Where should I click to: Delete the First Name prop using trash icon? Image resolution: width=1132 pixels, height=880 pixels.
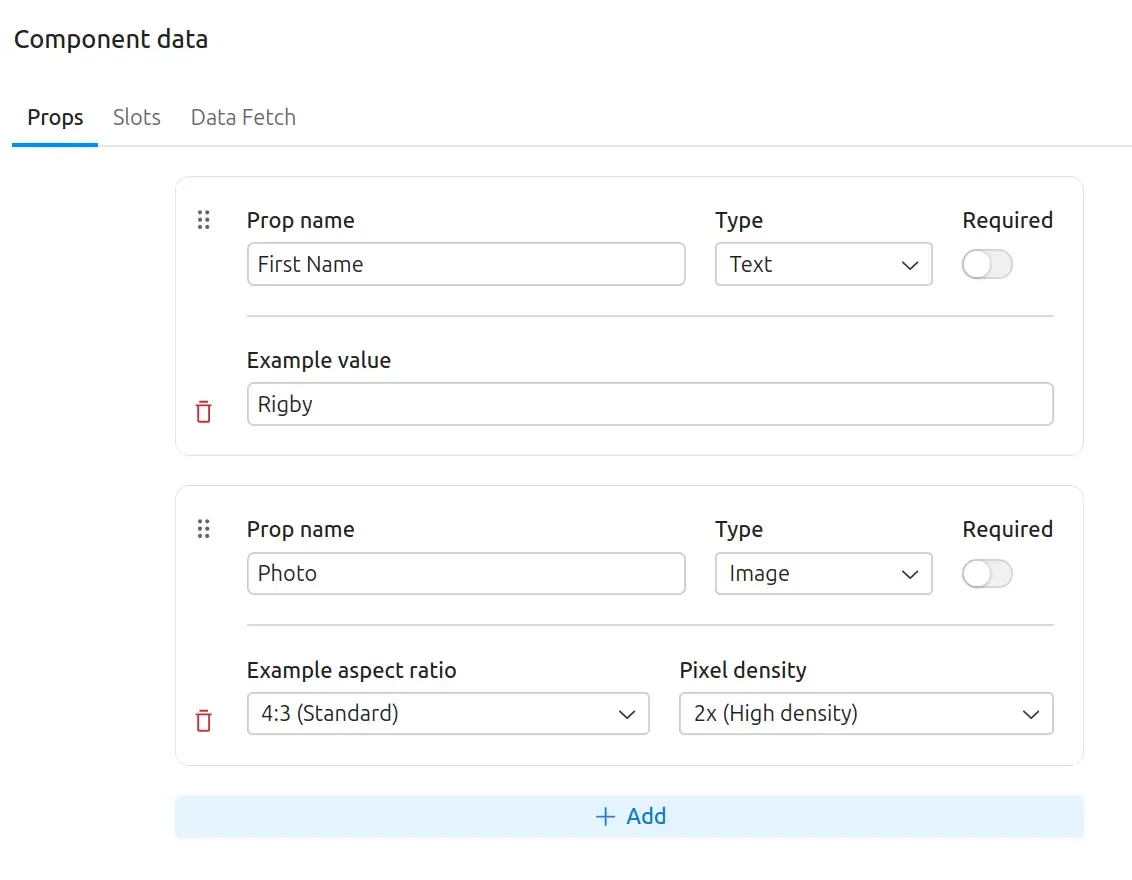click(x=204, y=411)
